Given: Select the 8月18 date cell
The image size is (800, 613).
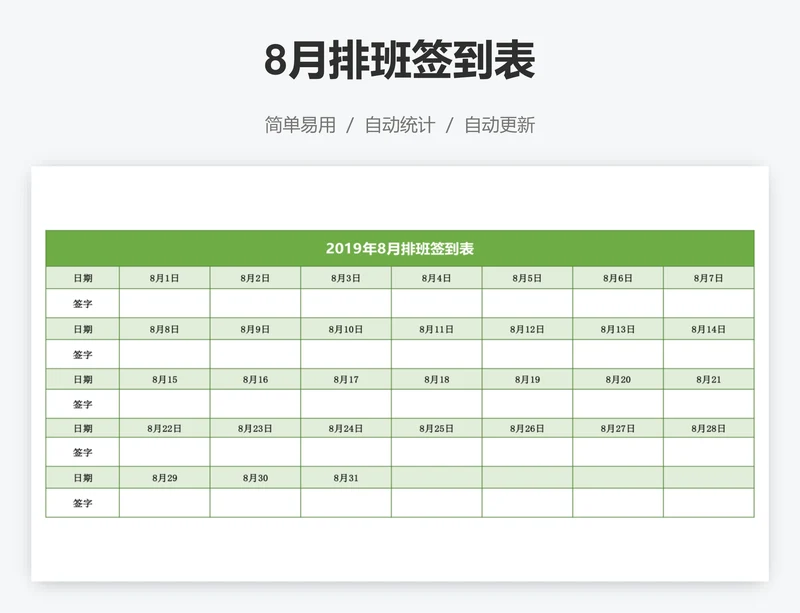Looking at the screenshot, I should pos(437,379).
